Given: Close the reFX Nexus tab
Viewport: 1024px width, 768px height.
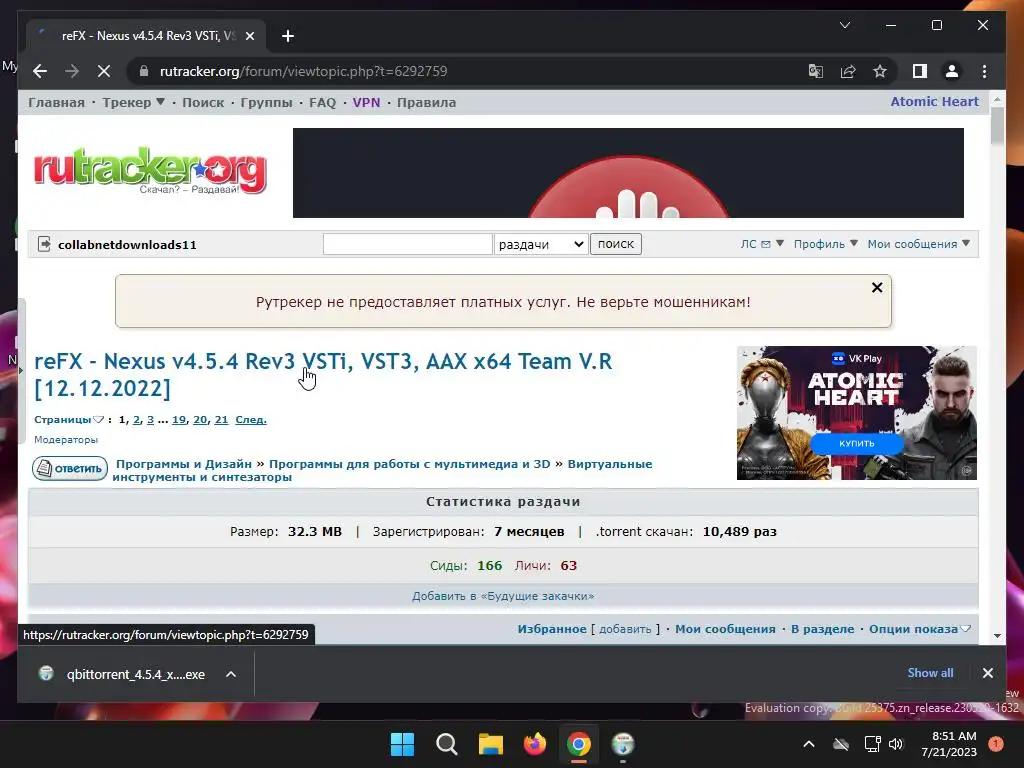Looking at the screenshot, I should click(x=249, y=36).
